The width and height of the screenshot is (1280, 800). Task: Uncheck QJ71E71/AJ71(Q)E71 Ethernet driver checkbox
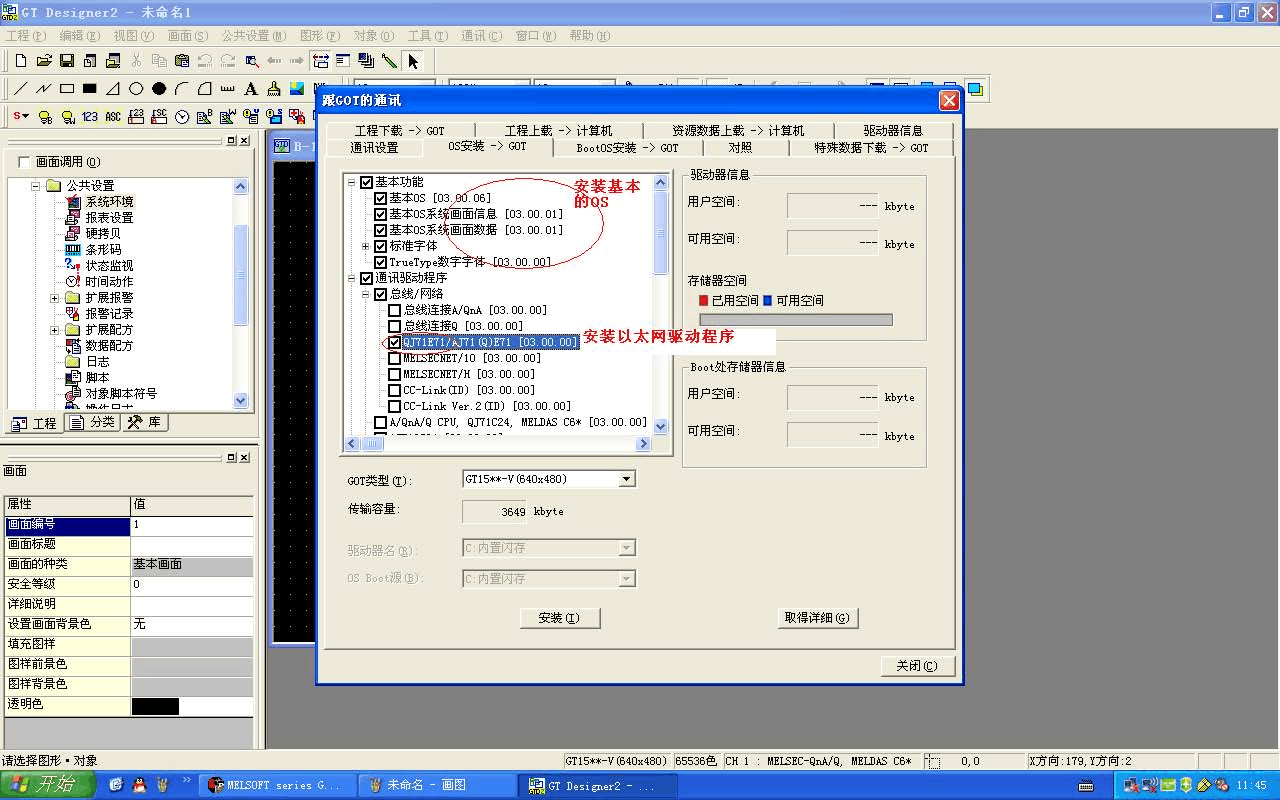coord(394,342)
